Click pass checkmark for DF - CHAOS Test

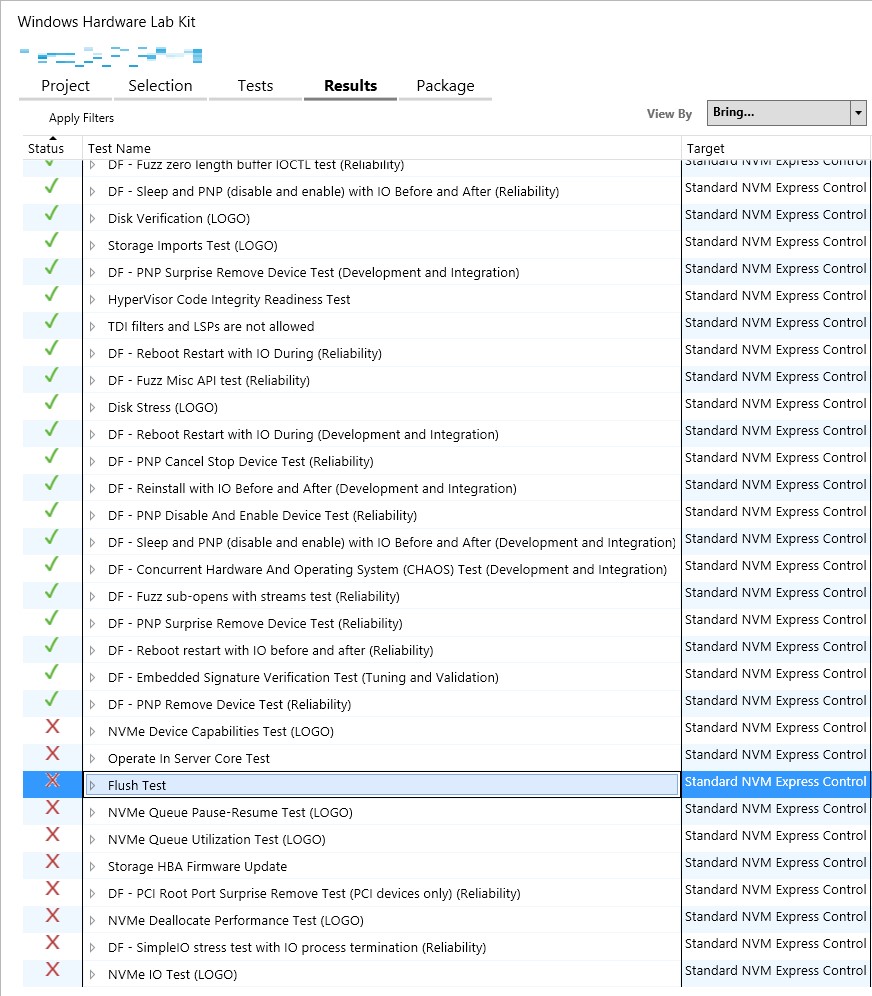[x=51, y=564]
